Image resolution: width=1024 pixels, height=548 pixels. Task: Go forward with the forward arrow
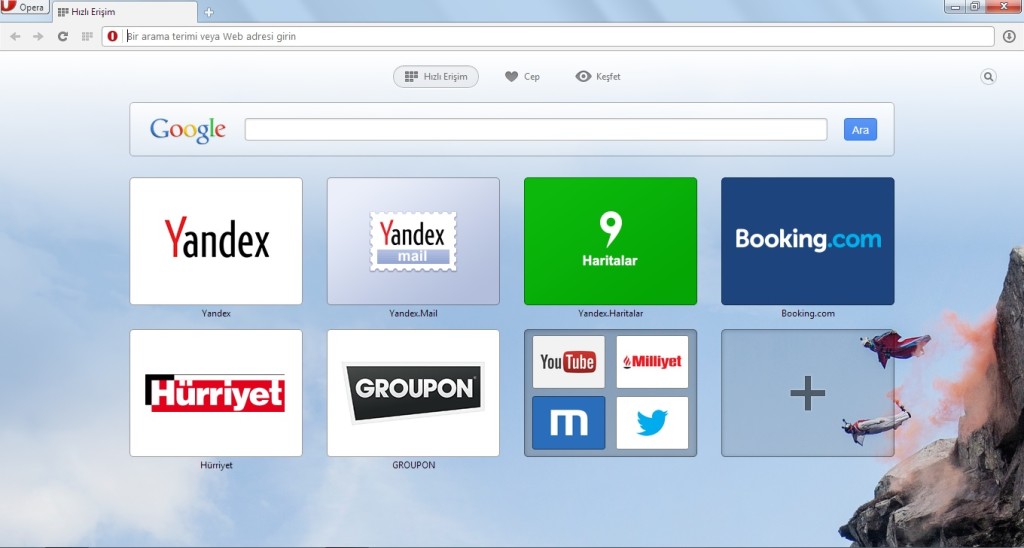[39, 37]
